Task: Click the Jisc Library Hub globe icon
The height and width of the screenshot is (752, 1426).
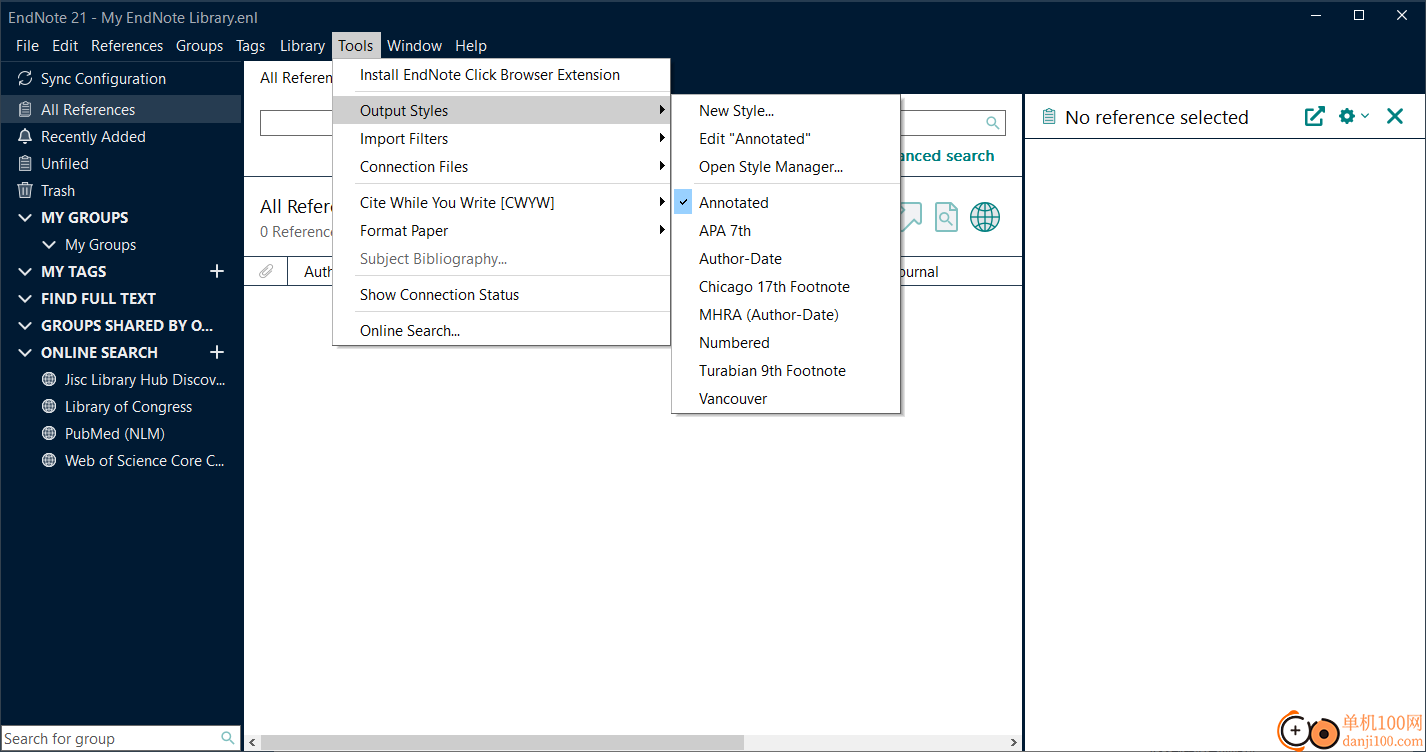Action: click(49, 380)
